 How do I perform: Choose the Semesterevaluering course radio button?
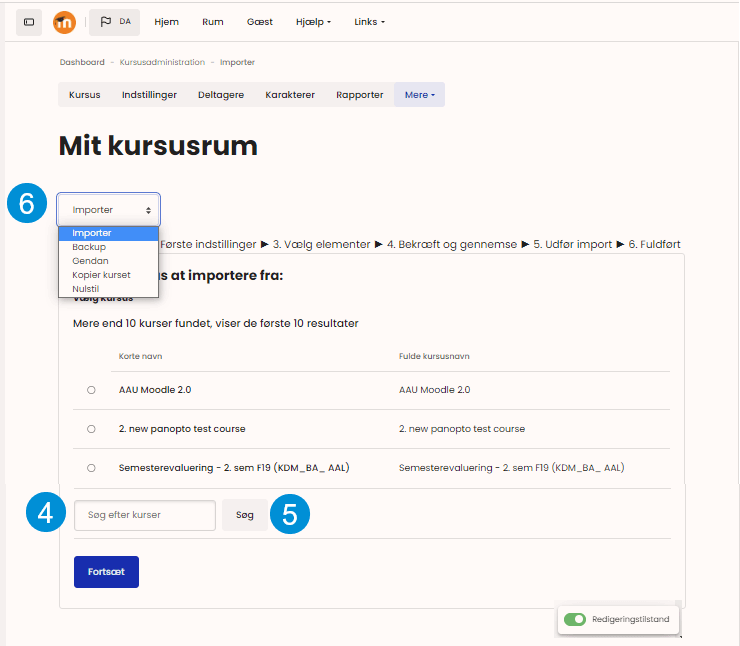[x=91, y=468]
